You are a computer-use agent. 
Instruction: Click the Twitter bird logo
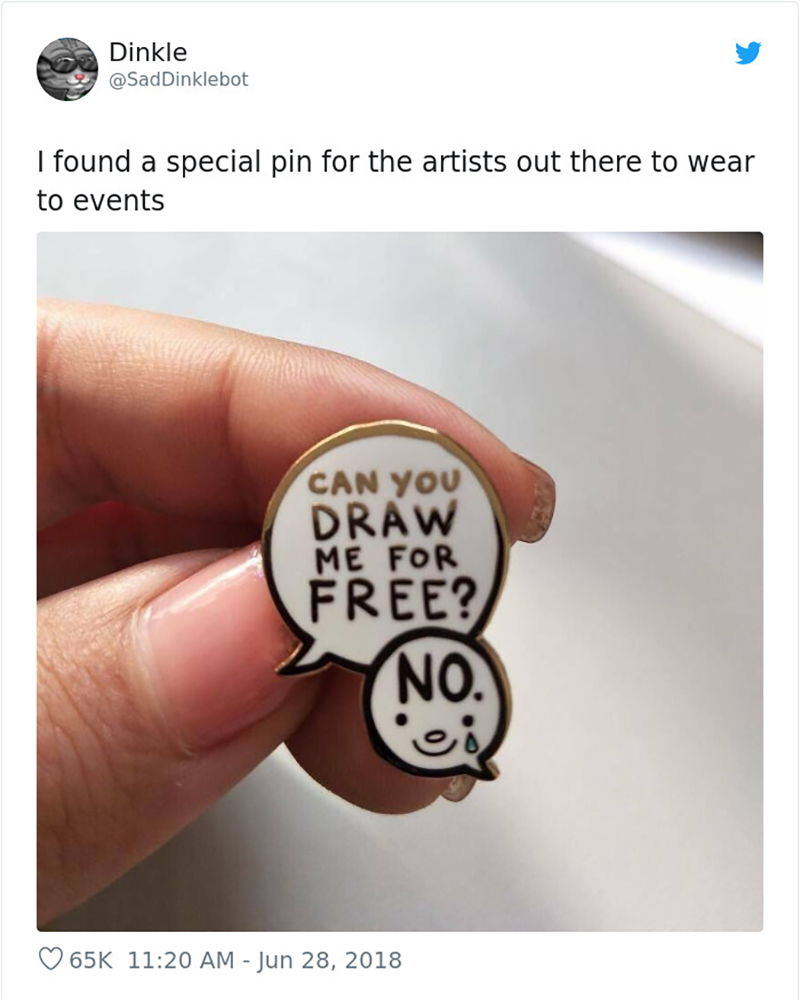[748, 53]
